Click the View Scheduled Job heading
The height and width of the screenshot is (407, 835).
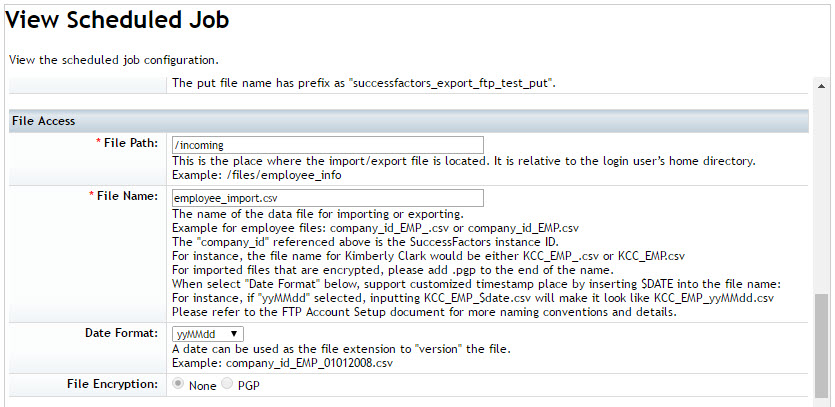pyautogui.click(x=117, y=20)
